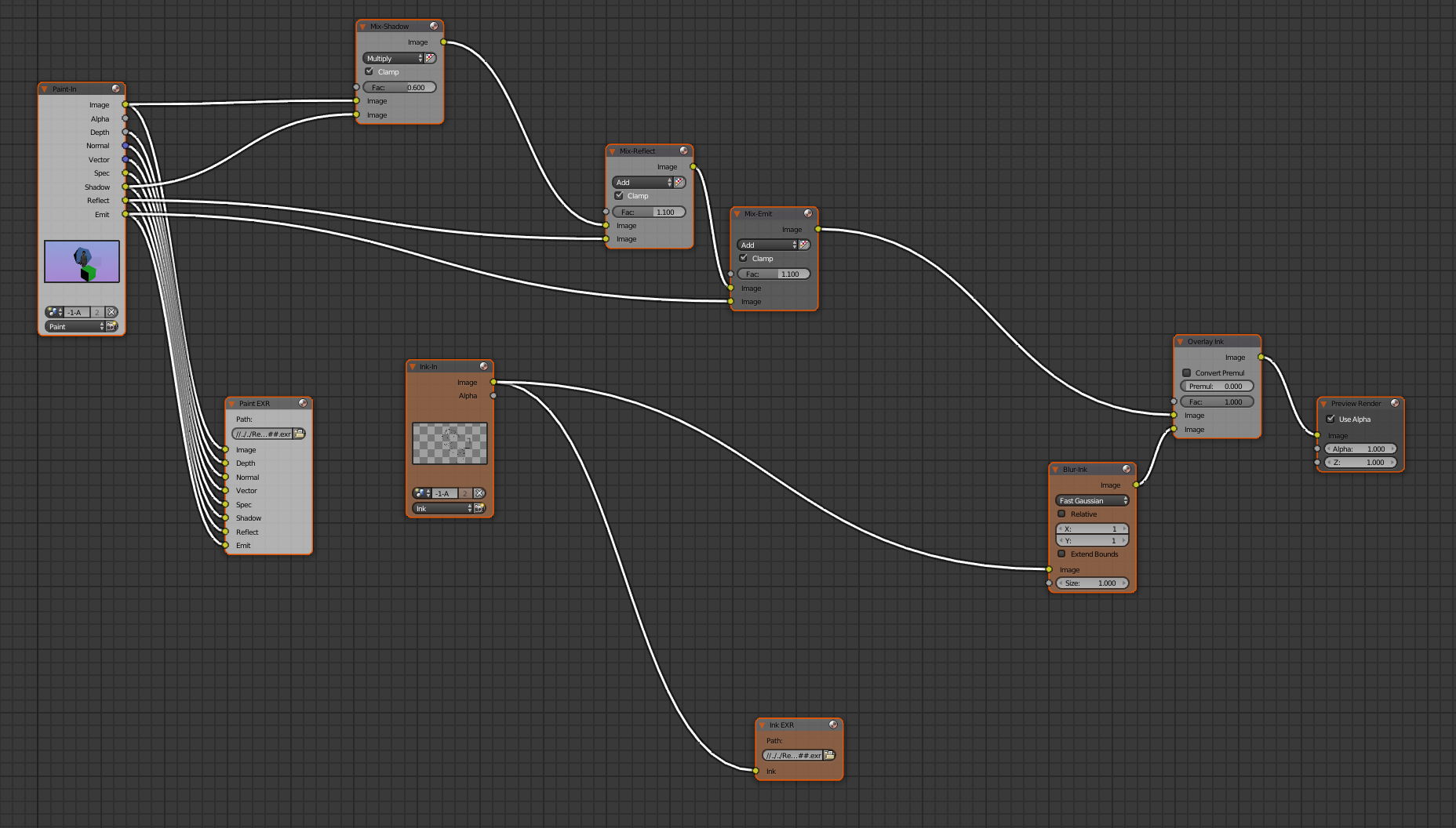This screenshot has height=828, width=1456.
Task: Enable Convert Premul in Overlay Ink node
Action: (x=1186, y=372)
